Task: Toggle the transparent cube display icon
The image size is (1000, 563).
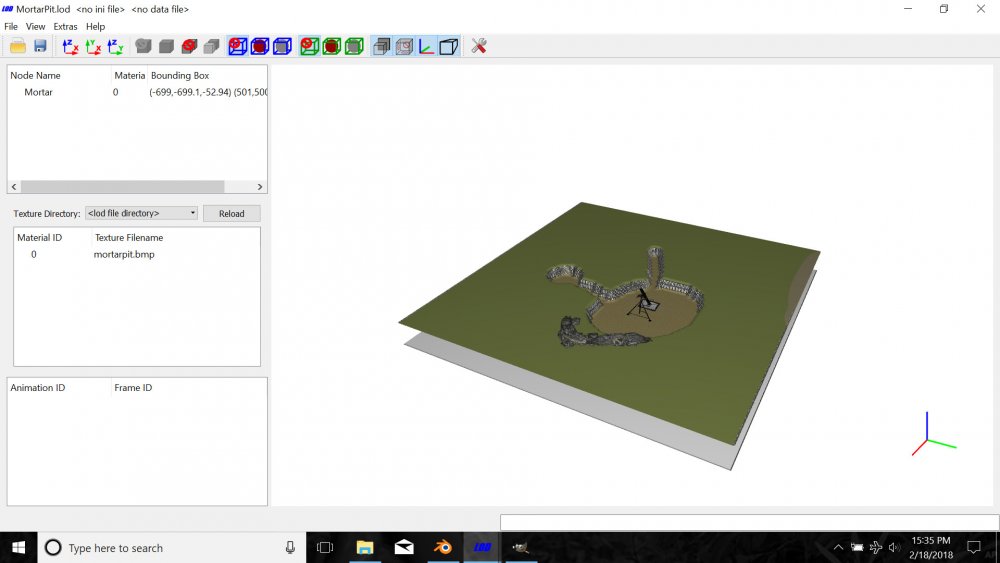Action: pos(404,46)
